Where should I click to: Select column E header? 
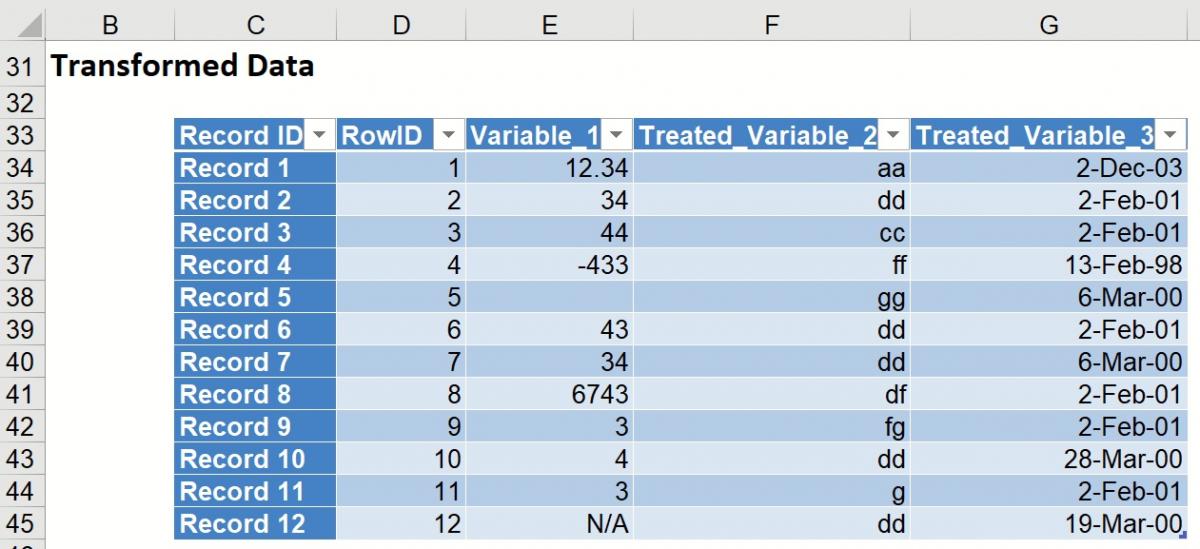pyautogui.click(x=549, y=25)
